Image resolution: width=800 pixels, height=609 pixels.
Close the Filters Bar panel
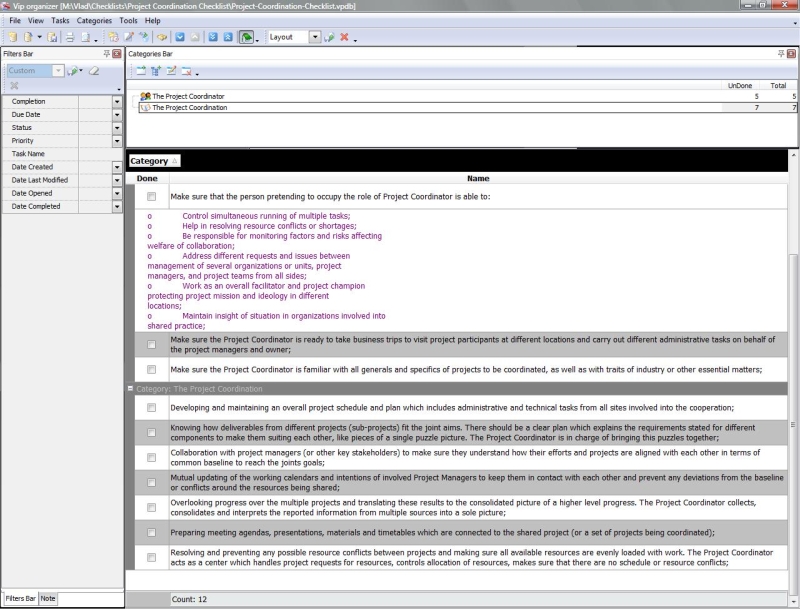[118, 53]
